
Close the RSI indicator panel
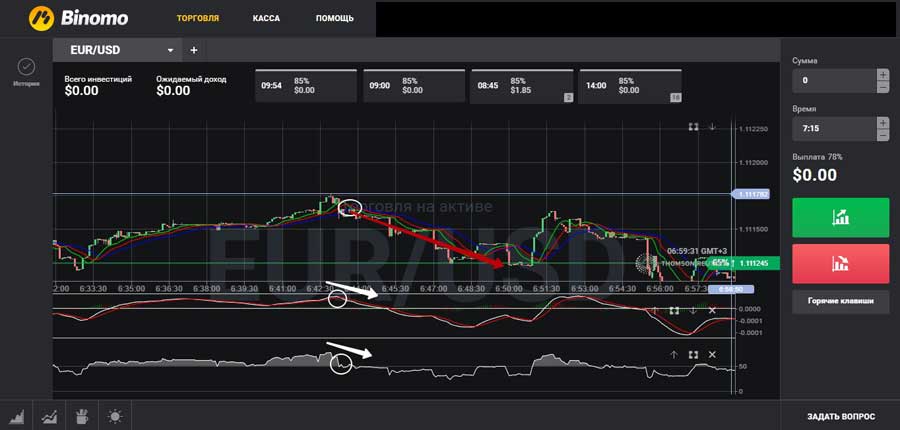point(712,355)
